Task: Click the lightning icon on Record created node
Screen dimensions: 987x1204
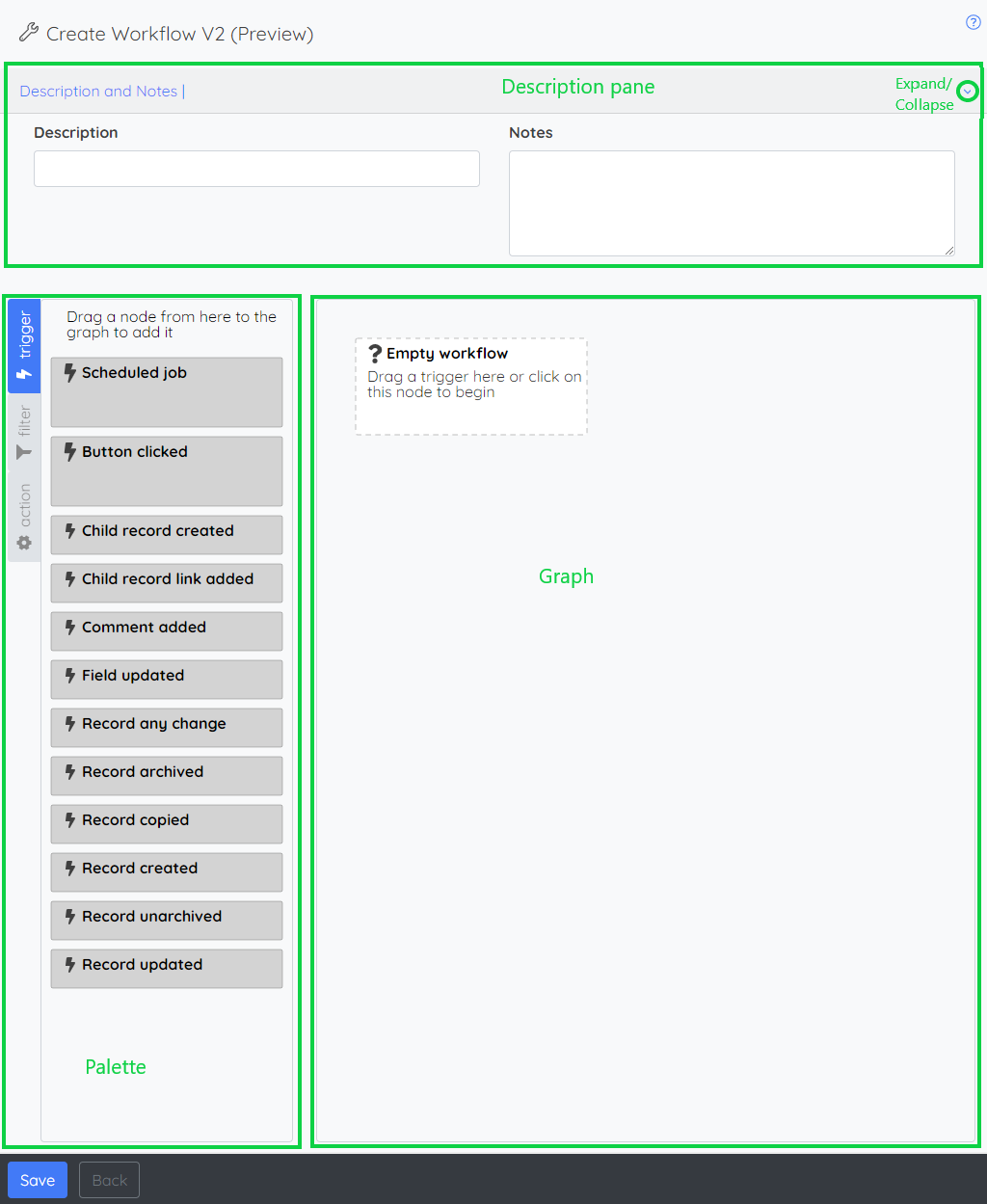Action: [69, 868]
